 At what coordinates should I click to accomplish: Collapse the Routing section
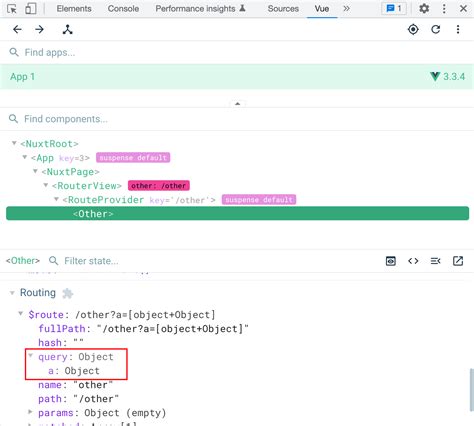[x=12, y=293]
